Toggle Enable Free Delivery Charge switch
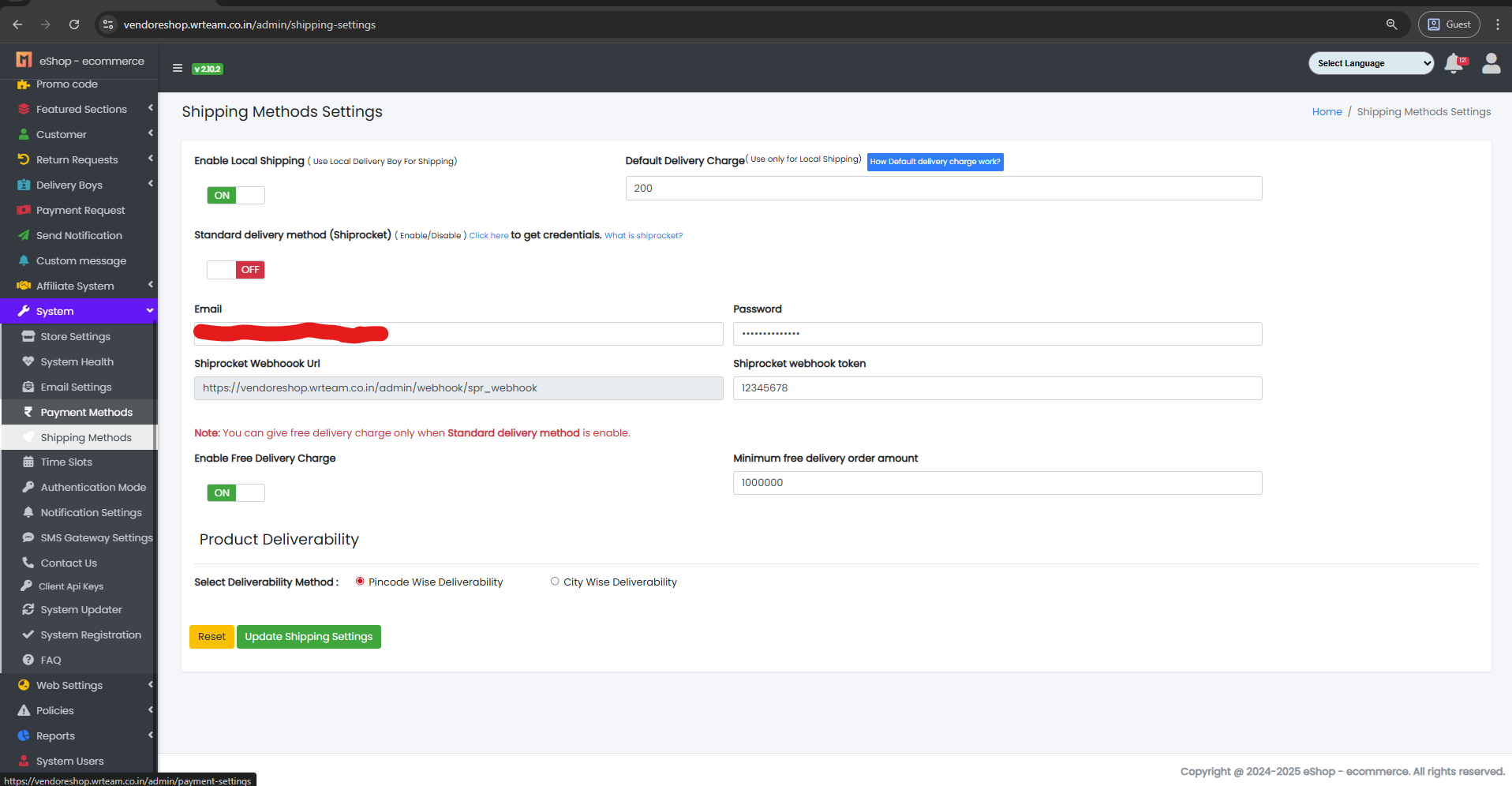The height and width of the screenshot is (786, 1512). coord(236,492)
